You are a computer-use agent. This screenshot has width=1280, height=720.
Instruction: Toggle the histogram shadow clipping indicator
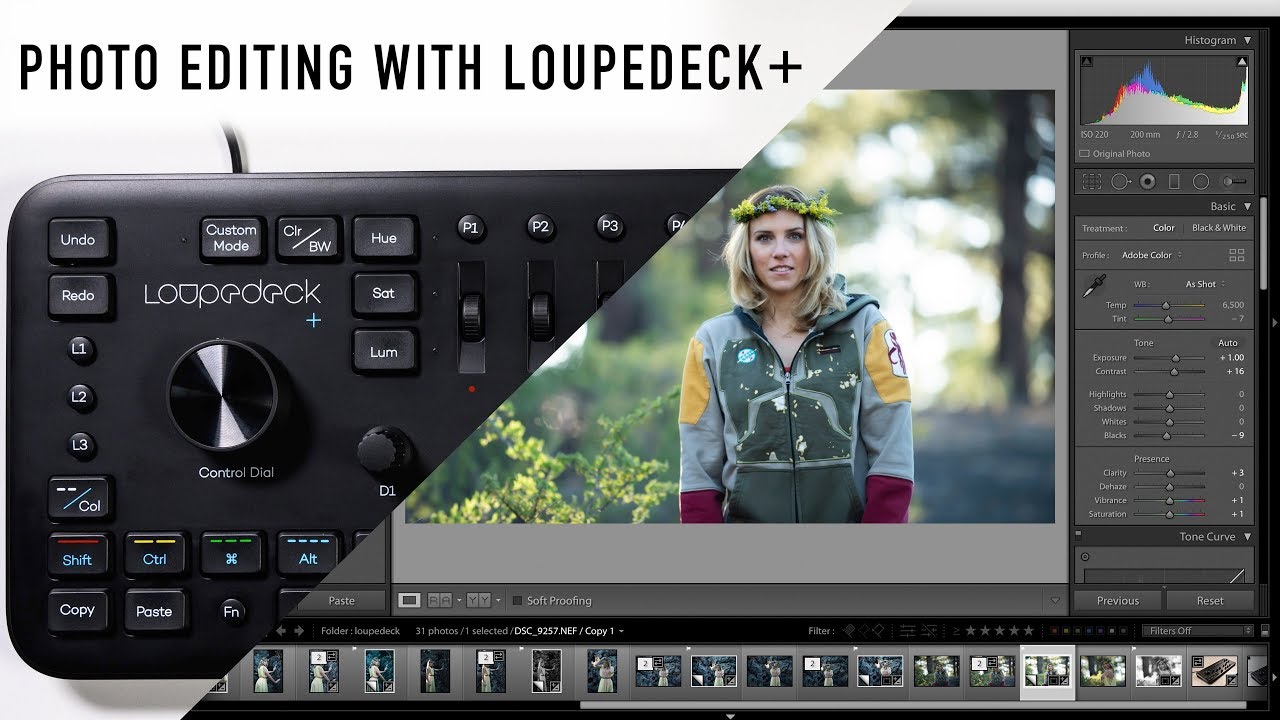coord(1087,61)
